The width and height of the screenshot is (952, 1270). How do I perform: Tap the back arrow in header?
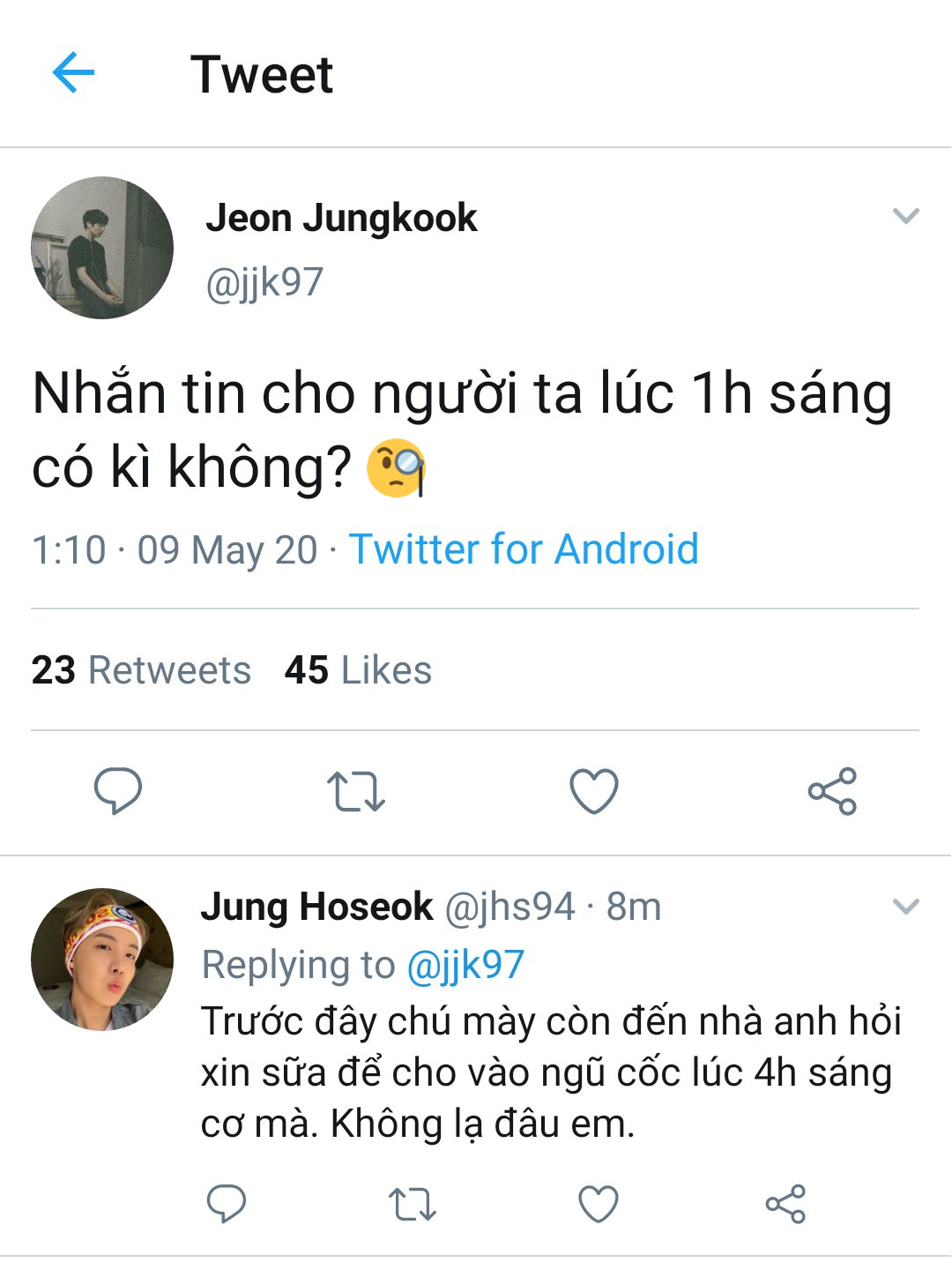[73, 72]
